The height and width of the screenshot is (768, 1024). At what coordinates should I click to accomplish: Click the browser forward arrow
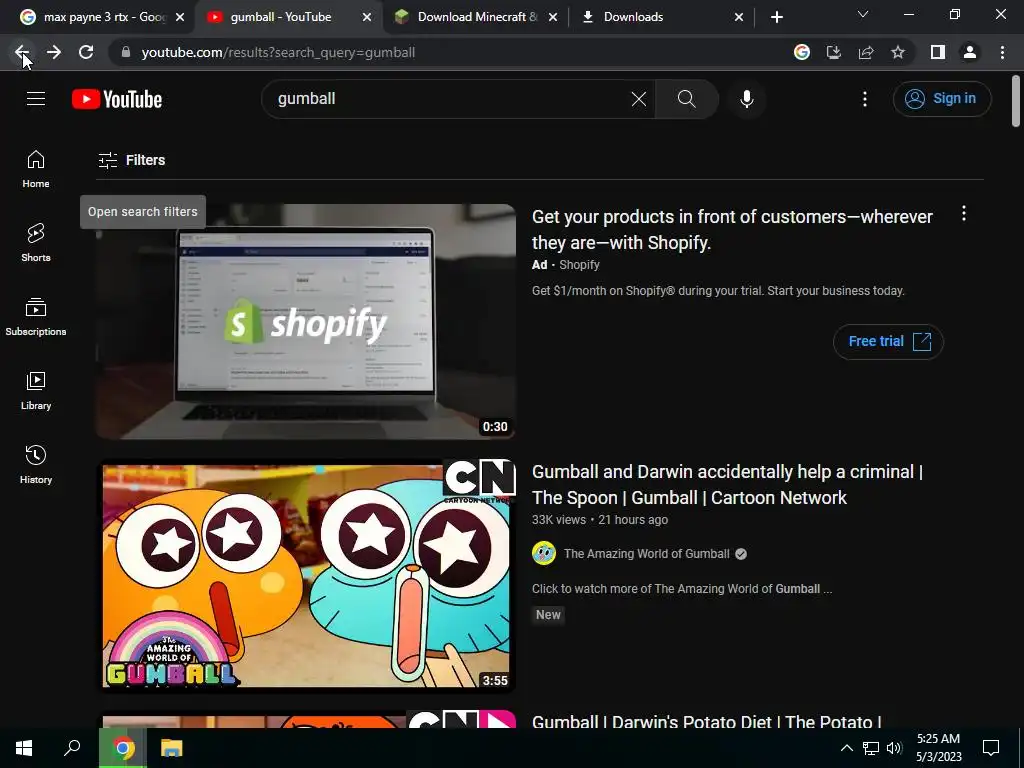54,52
